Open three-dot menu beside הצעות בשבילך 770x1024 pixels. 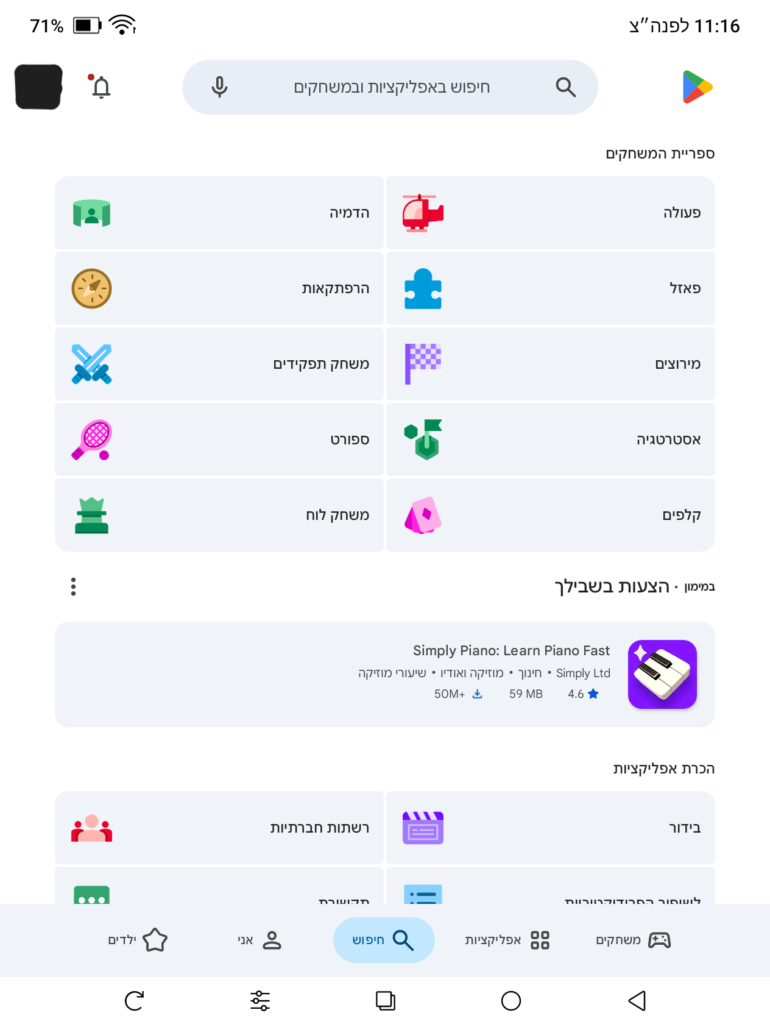pyautogui.click(x=73, y=587)
